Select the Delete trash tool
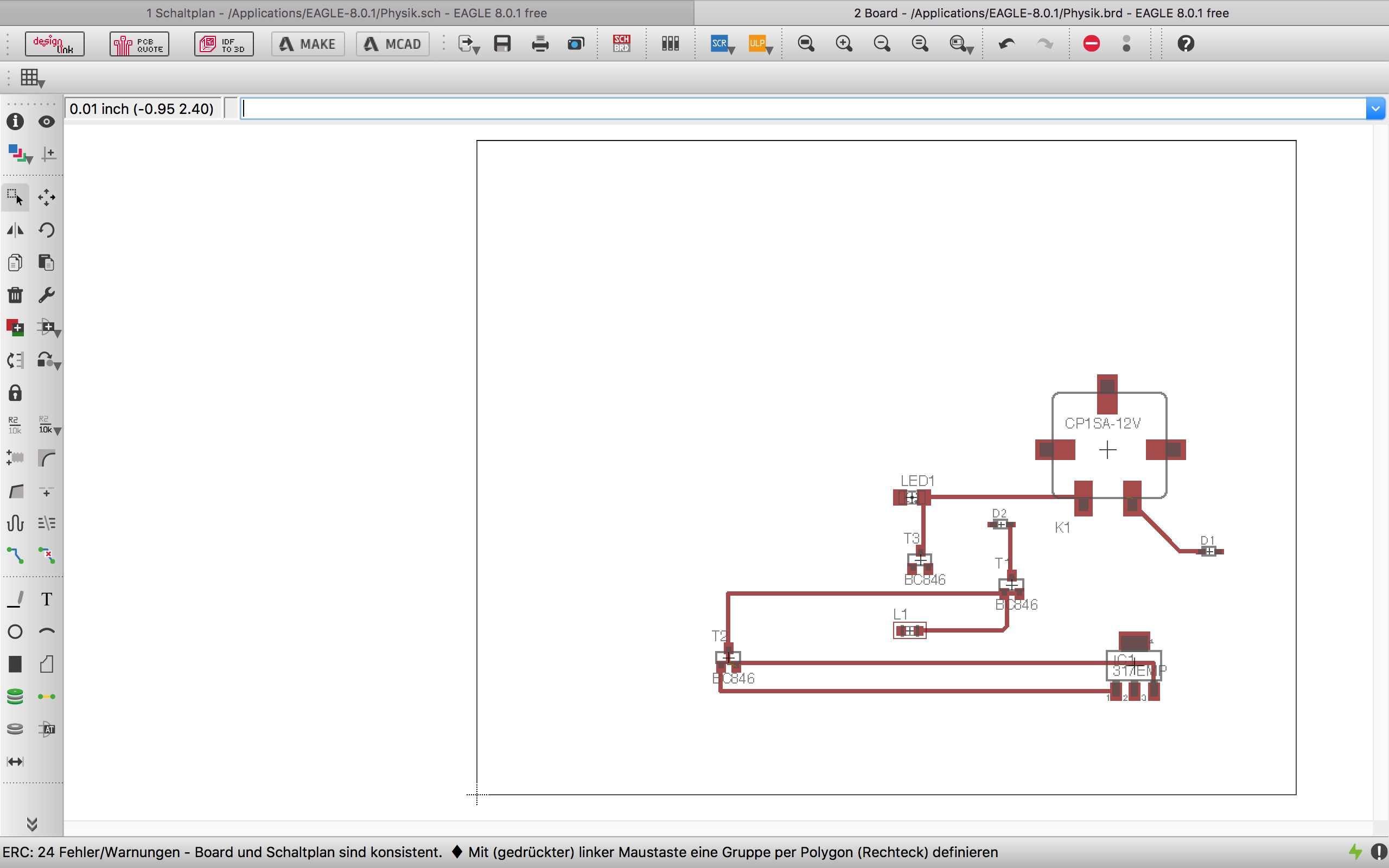The width and height of the screenshot is (1389, 868). click(15, 295)
